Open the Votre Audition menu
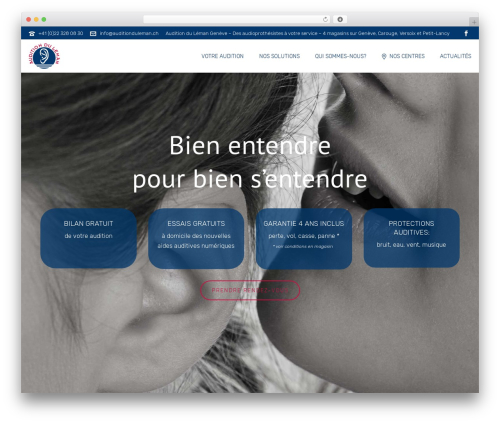Image resolution: width=500 pixels, height=423 pixels. pos(222,56)
